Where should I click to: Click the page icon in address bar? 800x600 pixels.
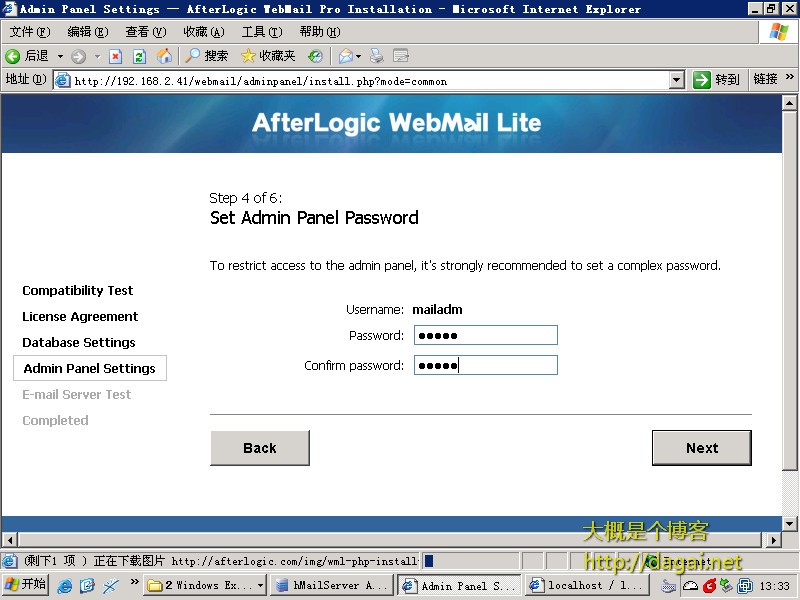tap(62, 80)
